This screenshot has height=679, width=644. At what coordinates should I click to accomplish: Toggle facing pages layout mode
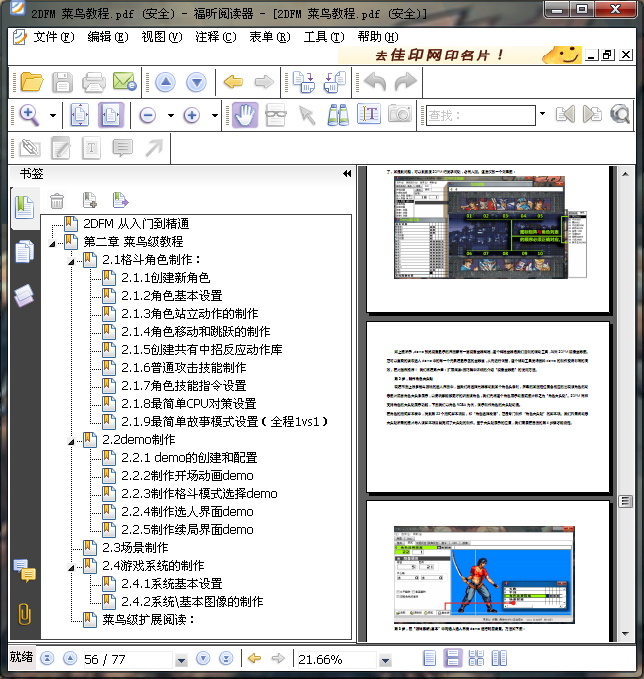click(499, 659)
